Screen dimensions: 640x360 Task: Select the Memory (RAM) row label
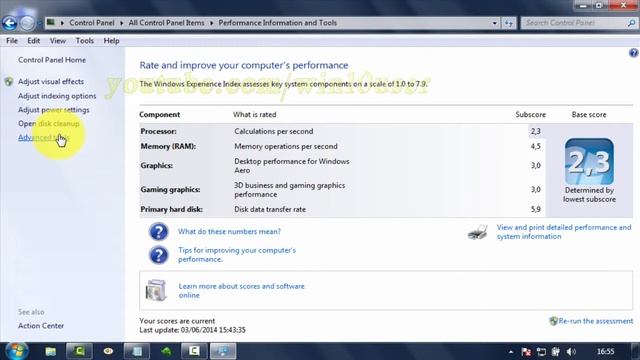(x=168, y=146)
